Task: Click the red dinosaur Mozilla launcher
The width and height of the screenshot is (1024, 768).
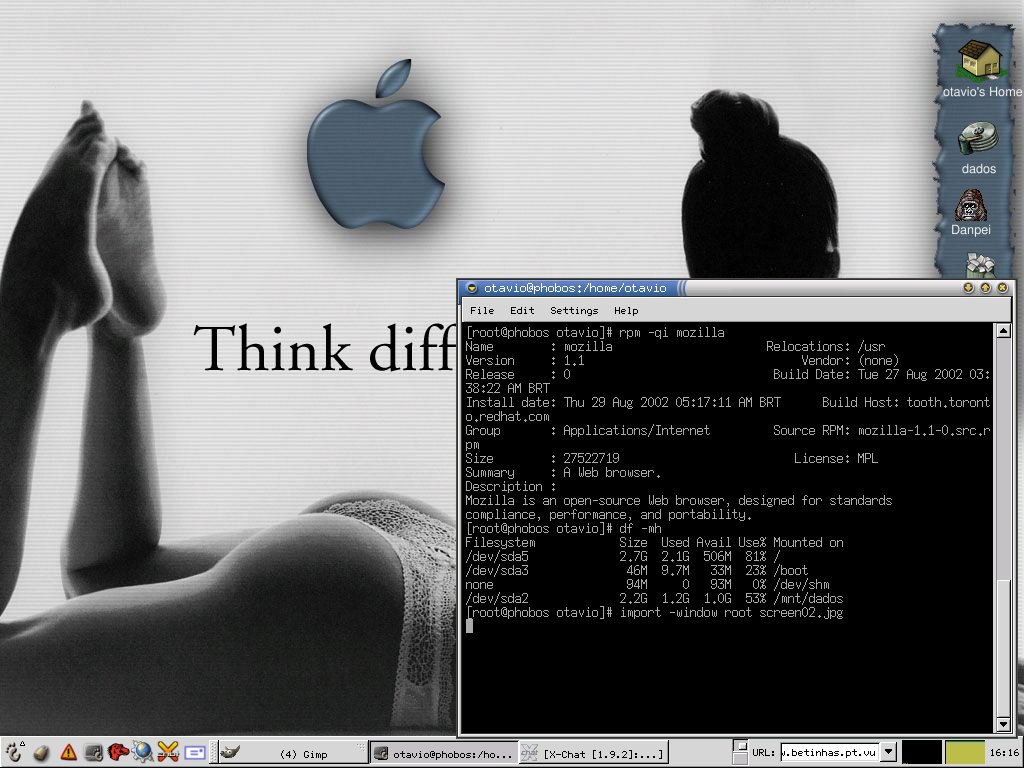Action: coord(118,753)
